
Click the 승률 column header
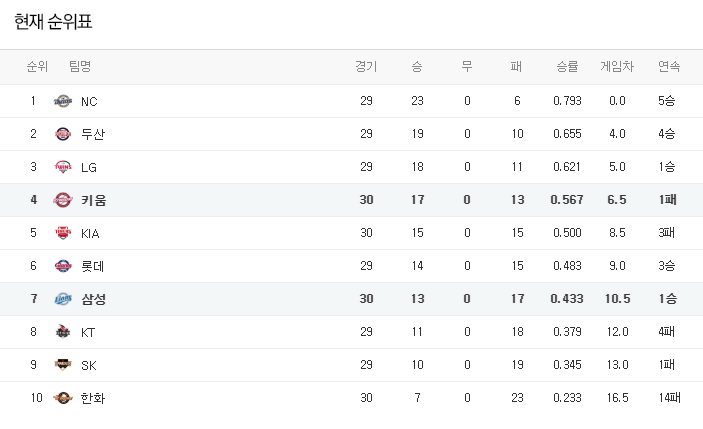click(567, 66)
